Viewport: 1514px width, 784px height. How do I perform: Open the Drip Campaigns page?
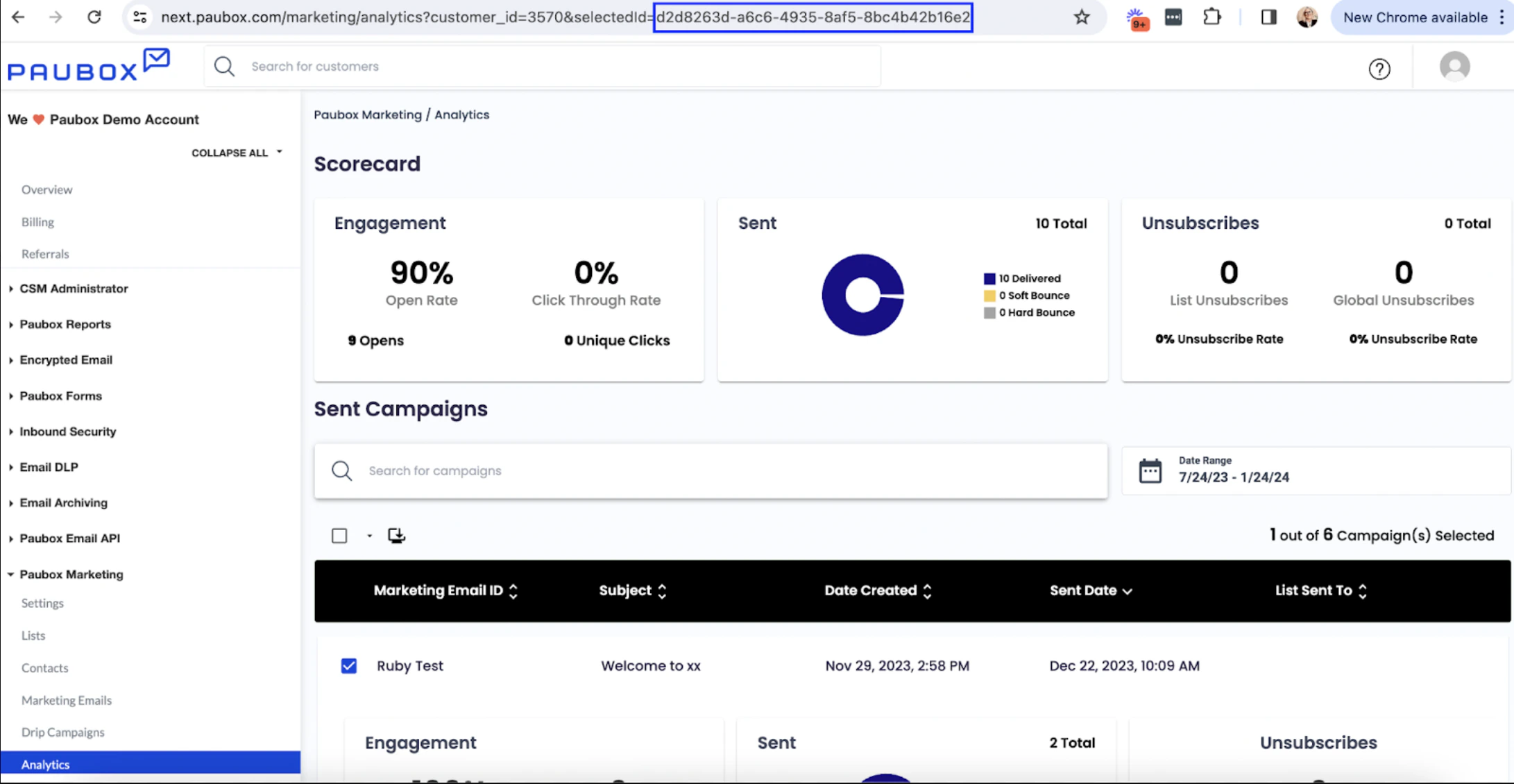coord(62,733)
